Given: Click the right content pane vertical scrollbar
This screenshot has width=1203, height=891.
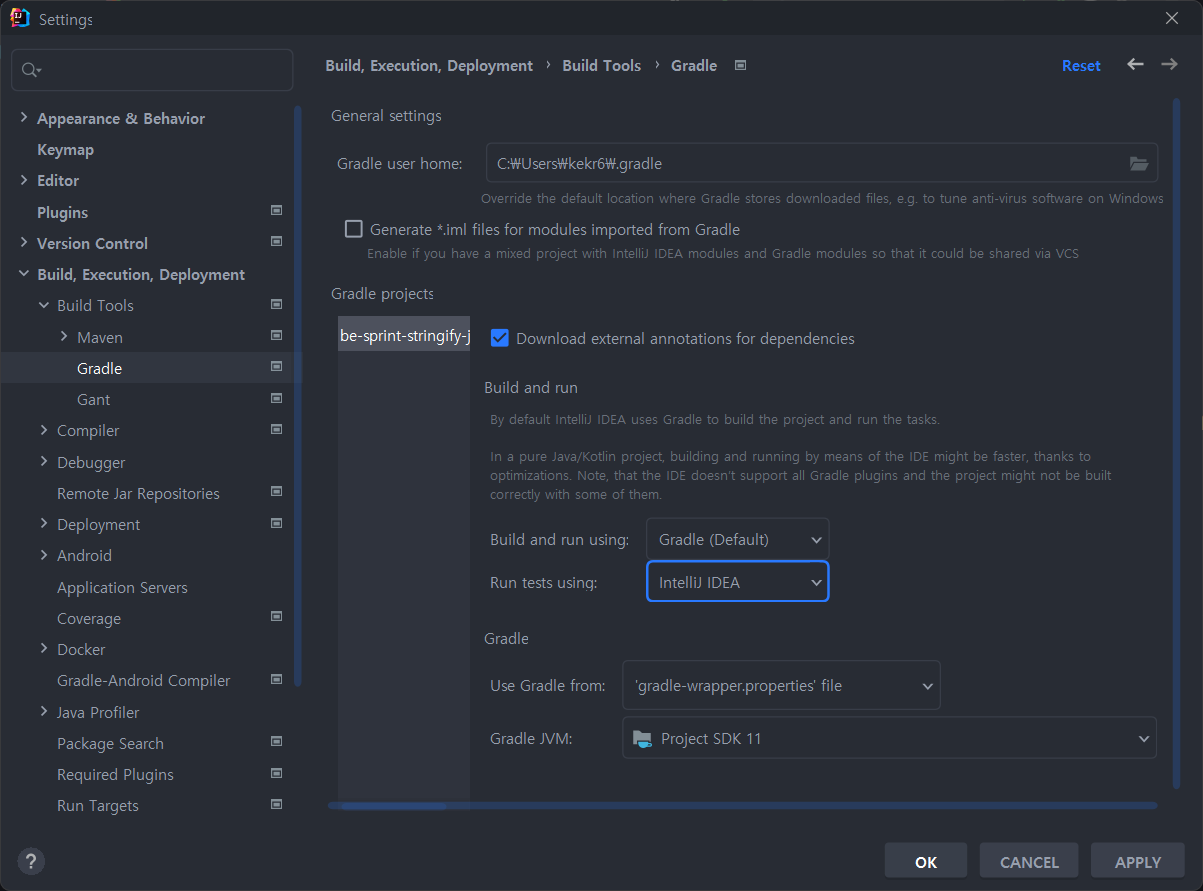Looking at the screenshot, I should point(1176,444).
